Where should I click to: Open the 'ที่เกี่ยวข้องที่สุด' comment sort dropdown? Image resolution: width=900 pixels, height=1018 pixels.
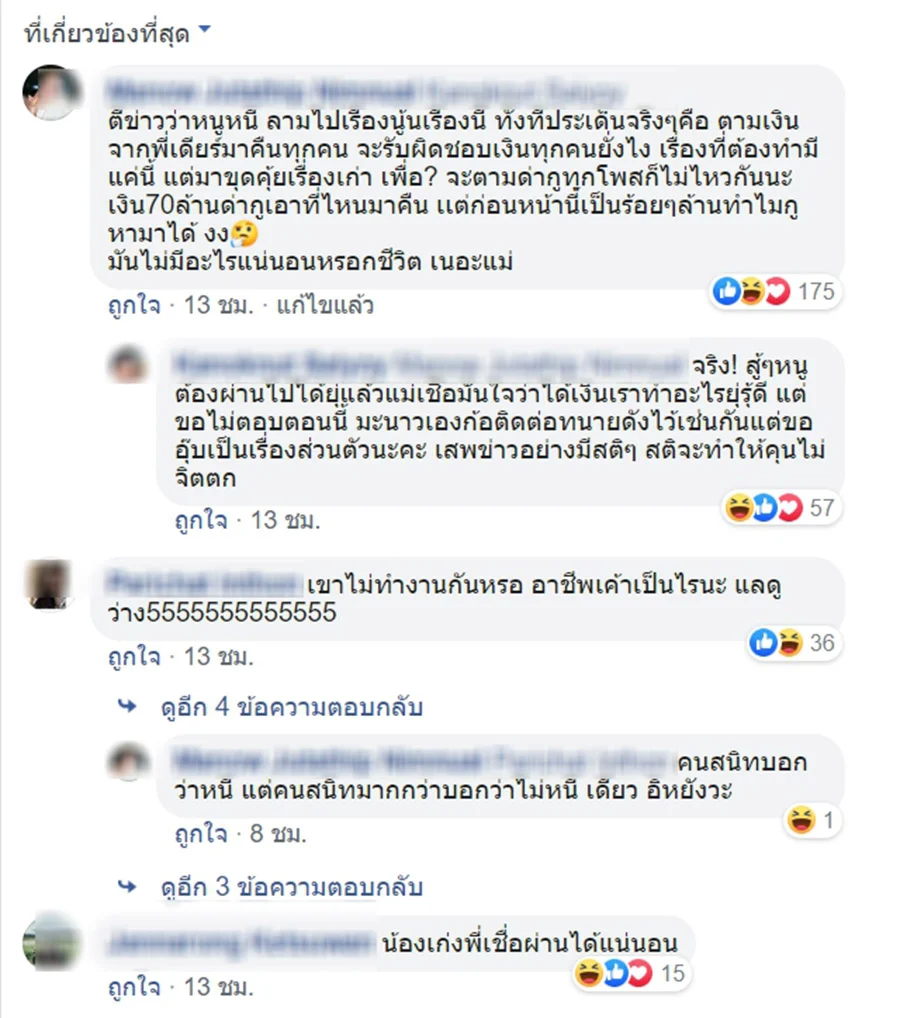118,32
